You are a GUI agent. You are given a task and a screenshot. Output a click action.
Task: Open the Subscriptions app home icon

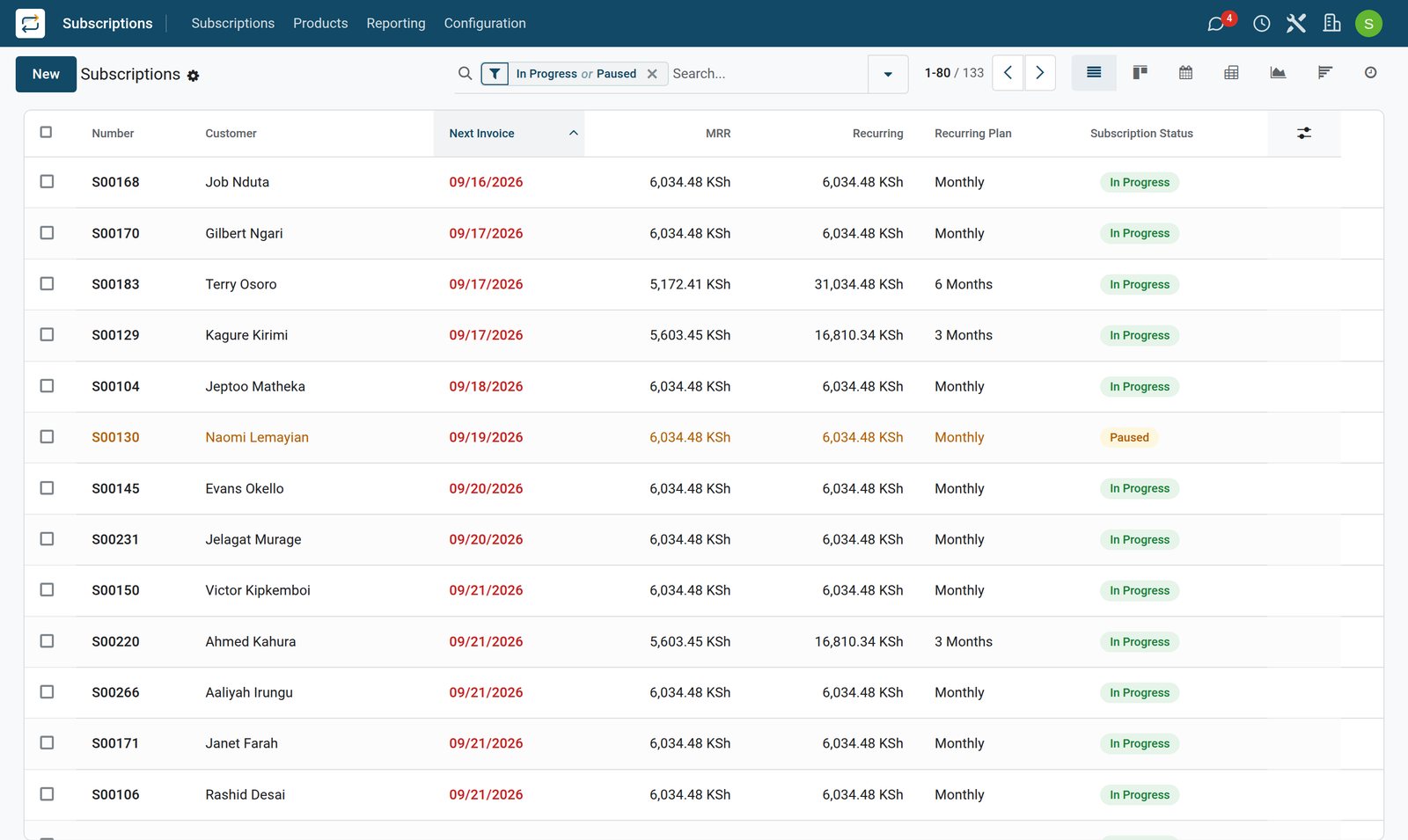[x=30, y=23]
